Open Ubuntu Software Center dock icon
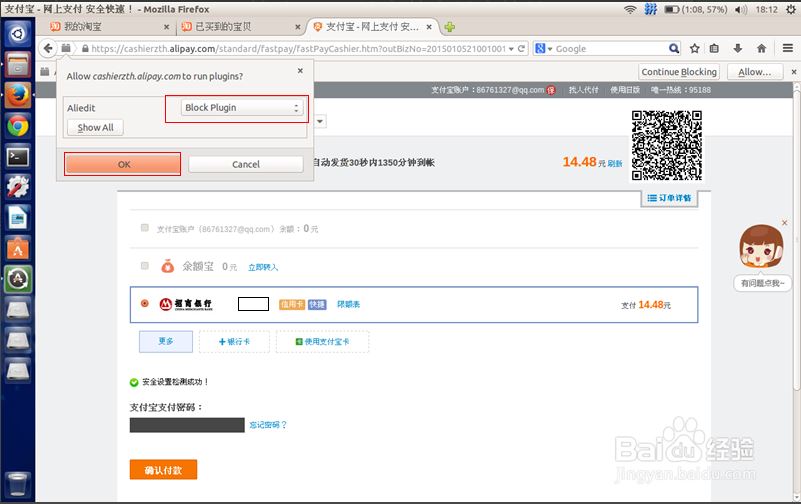 tap(18, 248)
